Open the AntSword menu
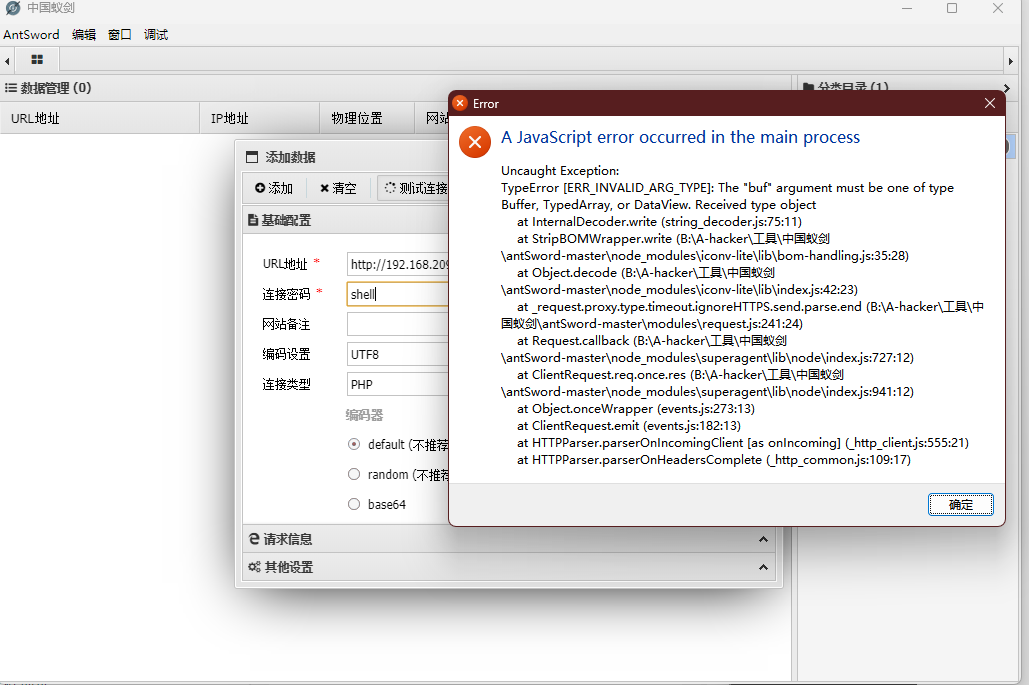Screen dimensions: 1029x685 point(31,34)
